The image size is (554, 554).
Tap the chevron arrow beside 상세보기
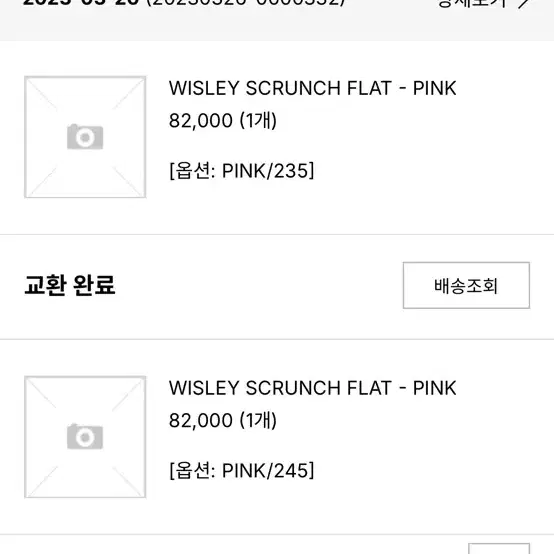524,4
